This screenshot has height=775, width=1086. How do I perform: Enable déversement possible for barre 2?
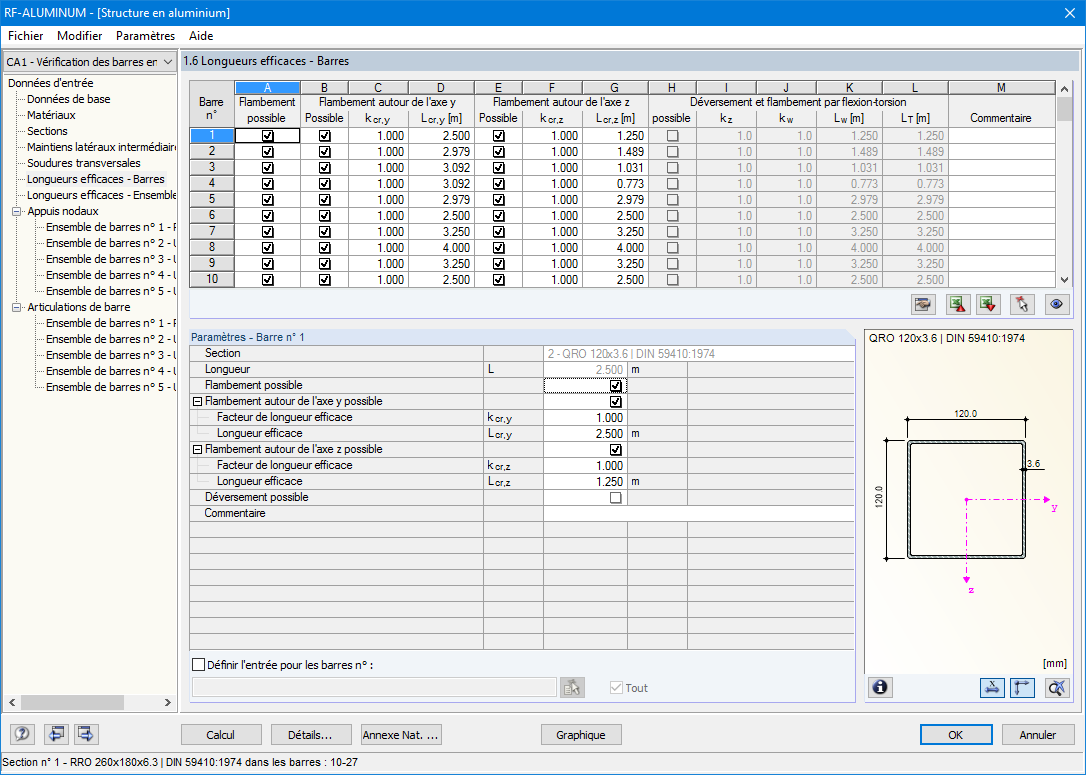[x=672, y=152]
